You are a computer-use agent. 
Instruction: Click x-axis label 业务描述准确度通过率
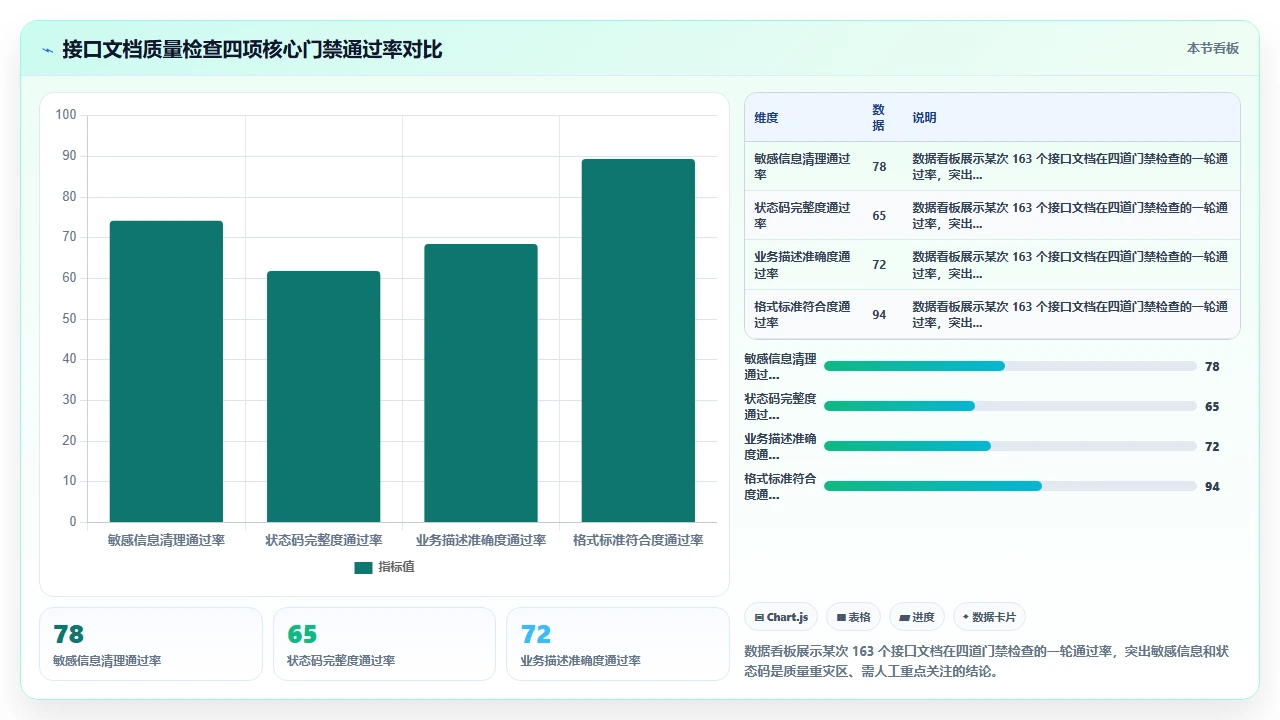click(x=481, y=540)
